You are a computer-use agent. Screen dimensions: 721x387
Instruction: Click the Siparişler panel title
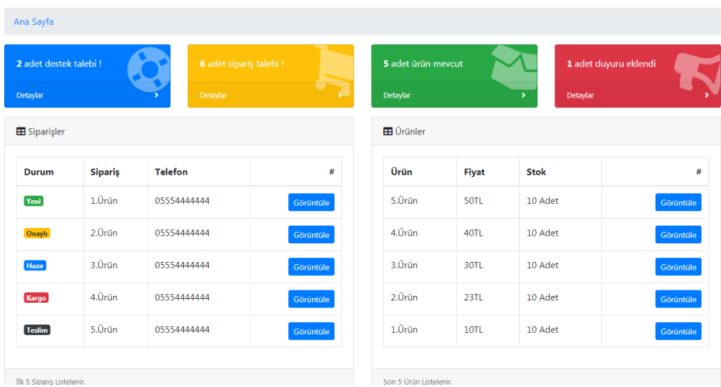pyautogui.click(x=46, y=131)
